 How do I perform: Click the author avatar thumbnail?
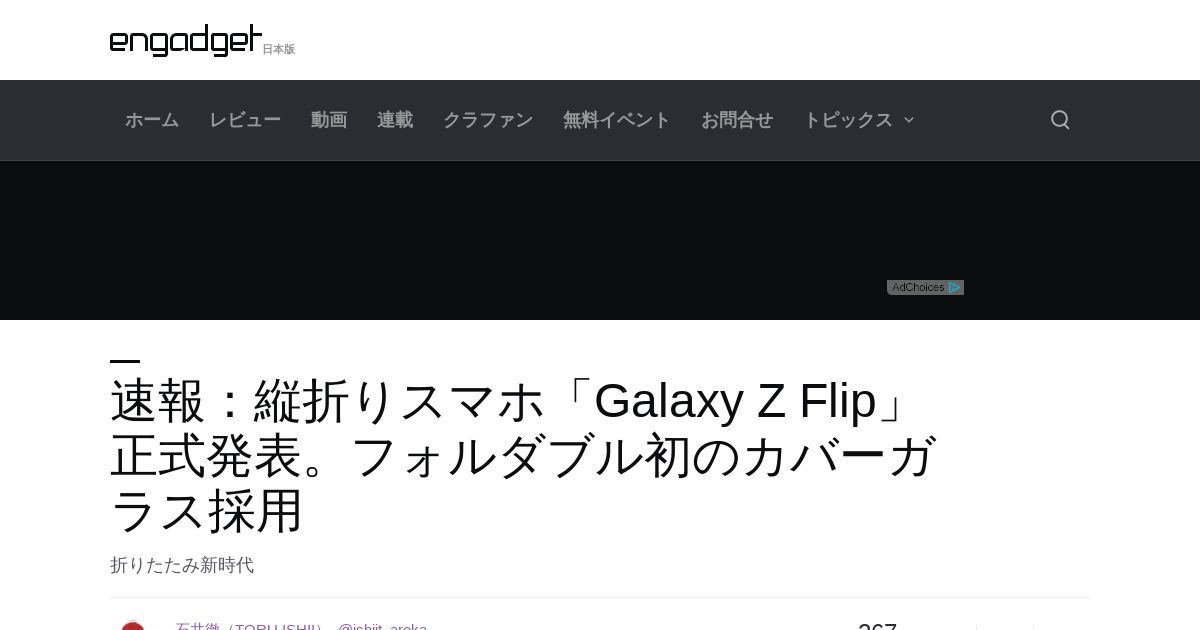click(x=133, y=626)
